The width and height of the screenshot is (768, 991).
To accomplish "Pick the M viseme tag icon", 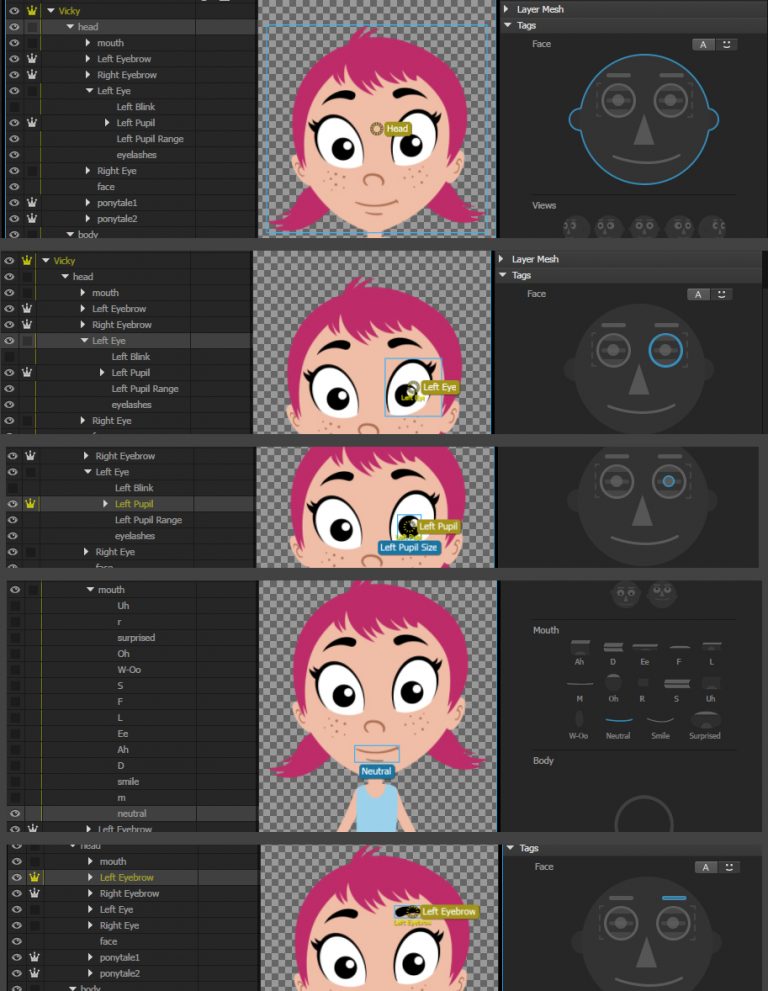I will coord(579,685).
